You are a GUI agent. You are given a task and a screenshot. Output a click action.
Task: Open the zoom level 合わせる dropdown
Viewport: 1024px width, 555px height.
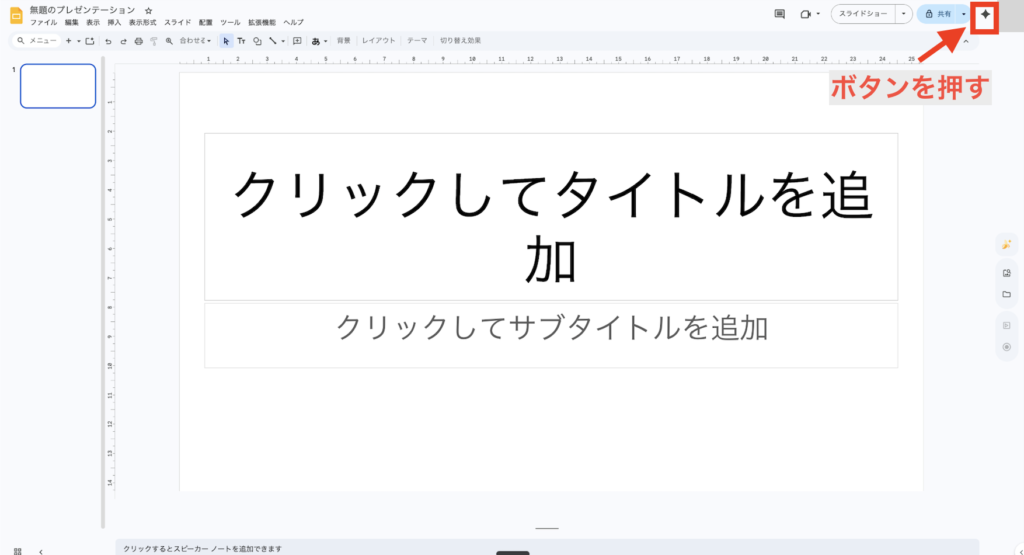pos(195,41)
